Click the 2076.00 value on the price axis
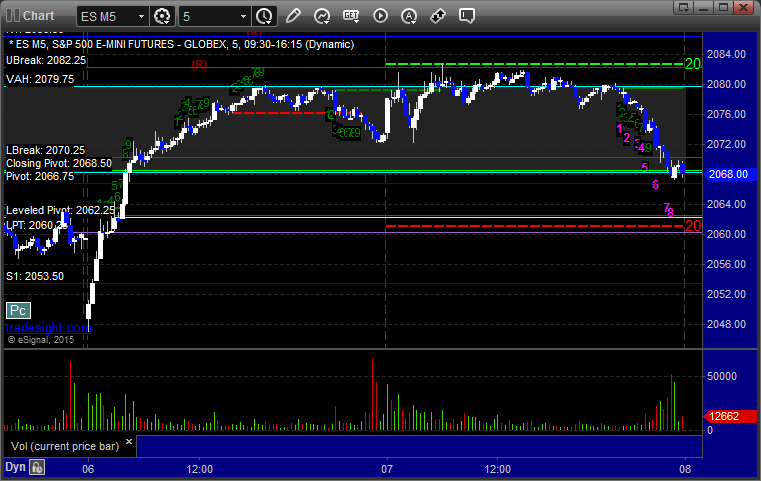This screenshot has width=761, height=481. (726, 115)
